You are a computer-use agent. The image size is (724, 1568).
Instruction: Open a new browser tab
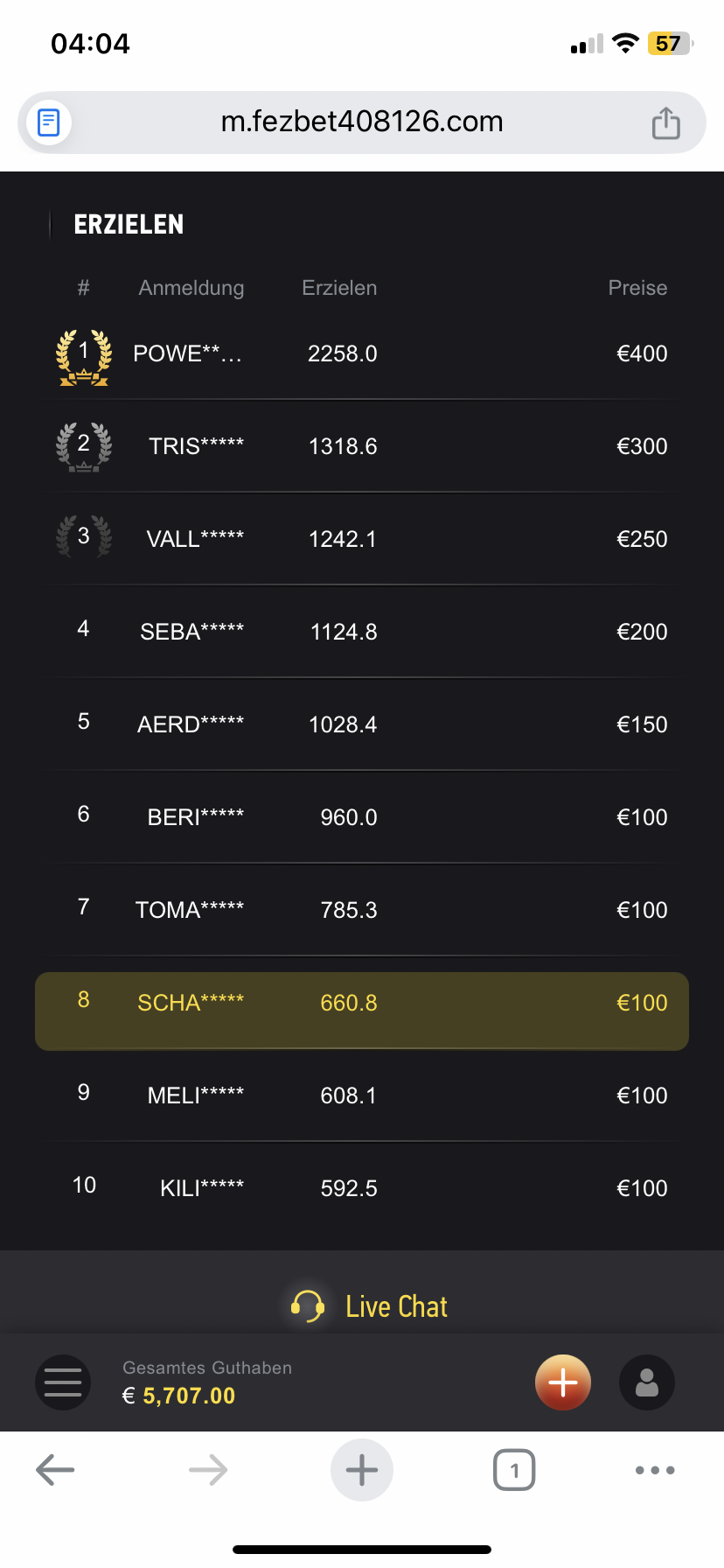(x=362, y=1470)
